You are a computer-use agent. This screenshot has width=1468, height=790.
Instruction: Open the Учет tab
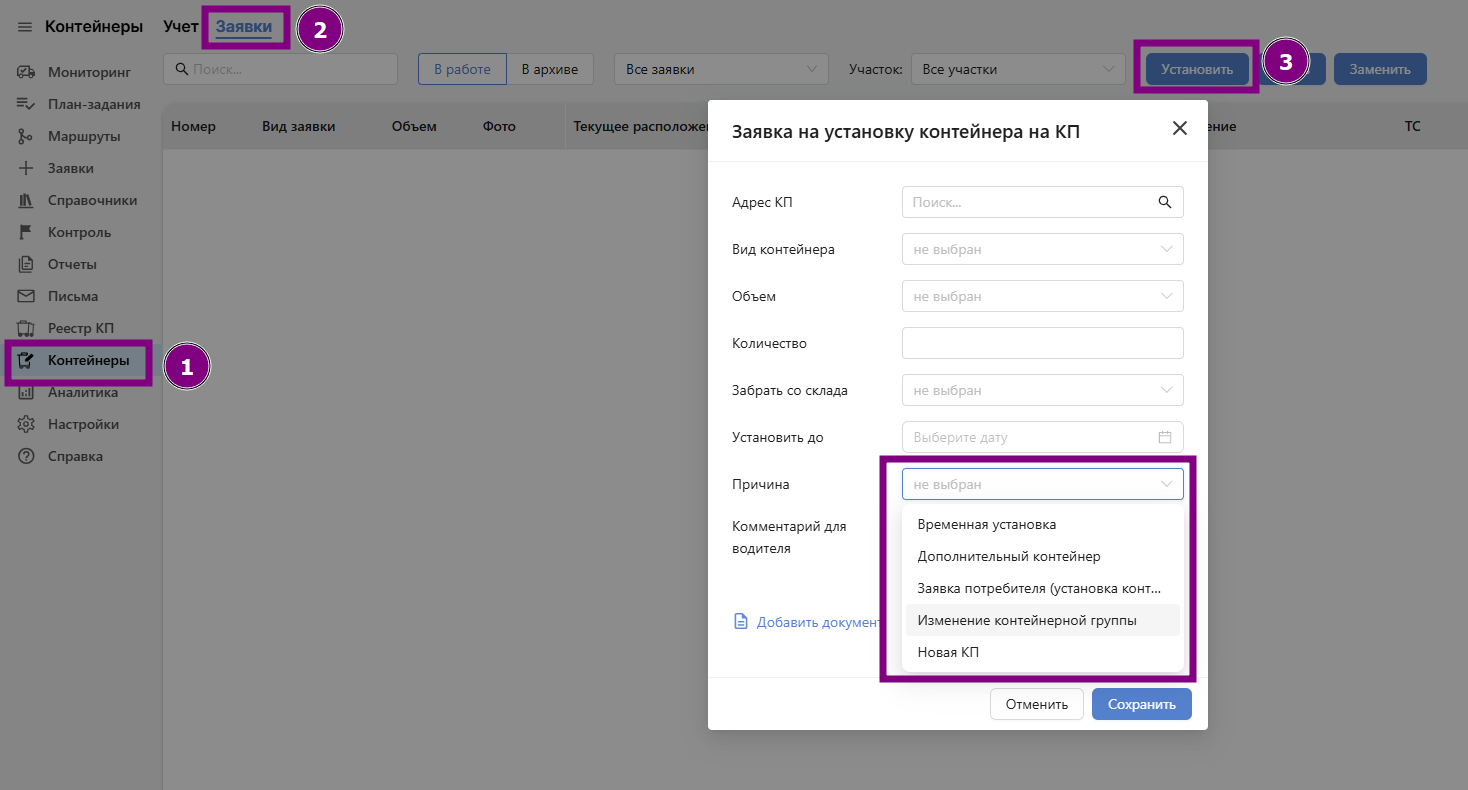pyautogui.click(x=181, y=27)
